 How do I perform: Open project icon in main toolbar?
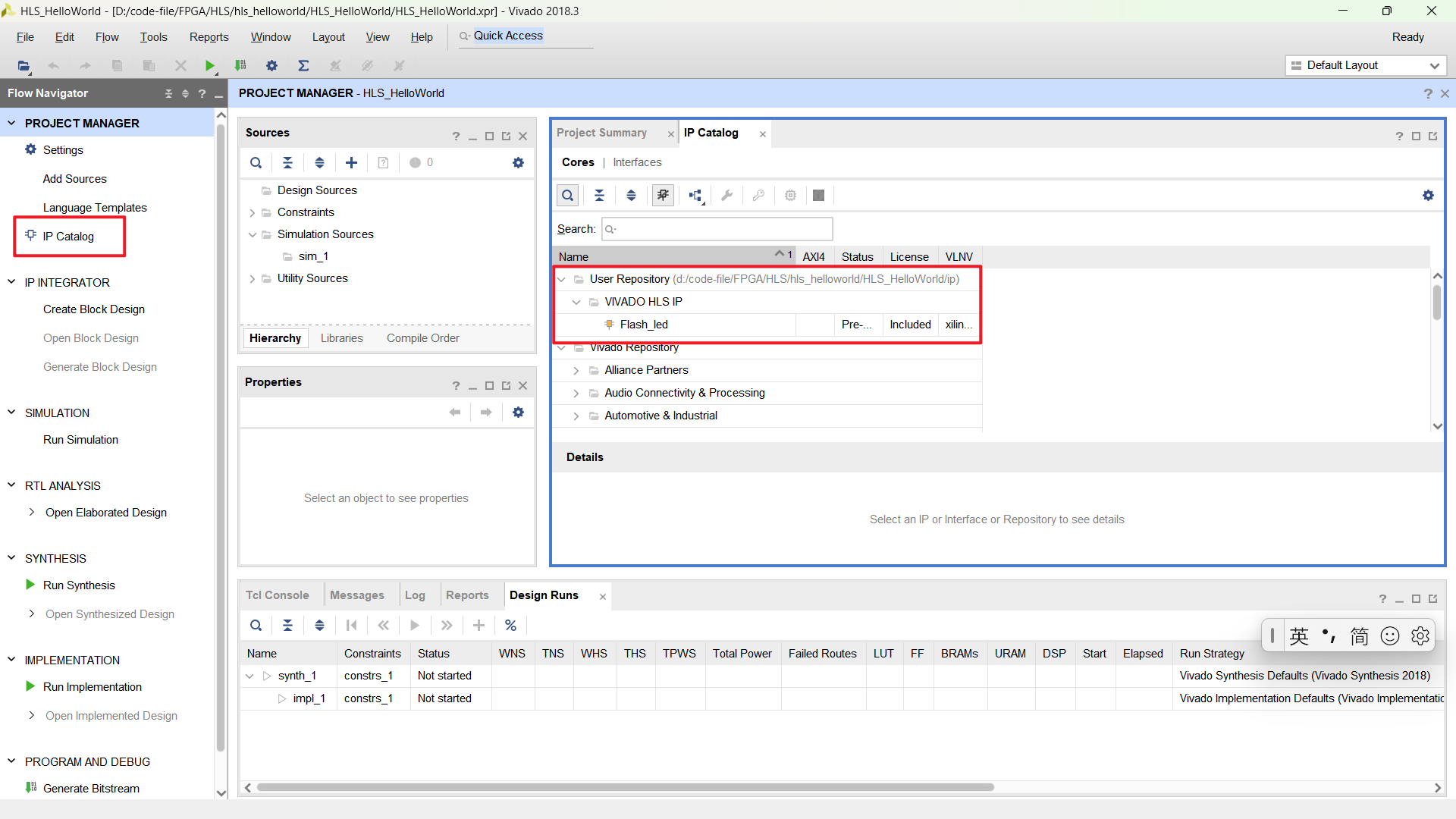(24, 66)
